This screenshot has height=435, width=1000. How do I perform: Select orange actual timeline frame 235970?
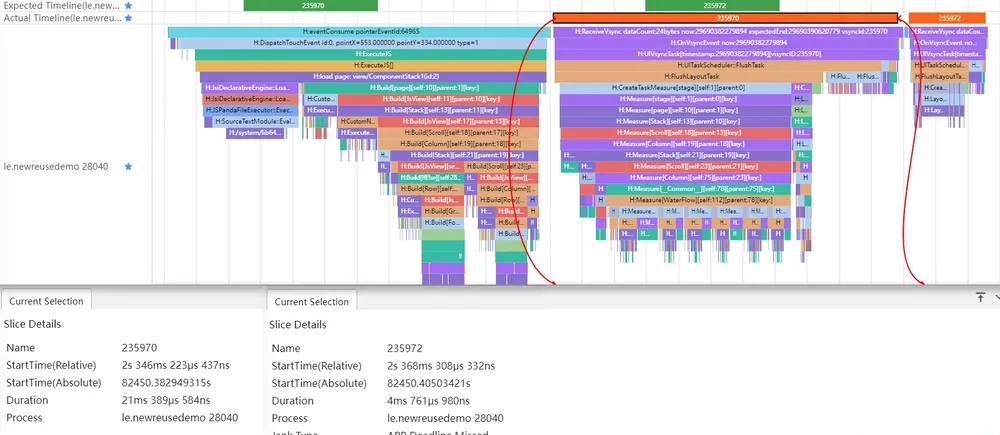click(x=725, y=18)
